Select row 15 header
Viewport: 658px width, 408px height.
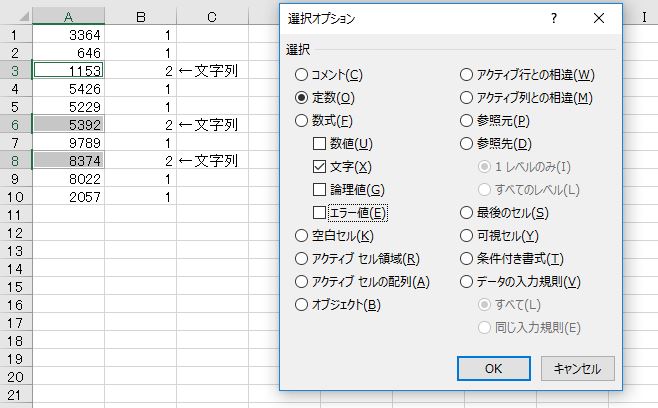click(x=16, y=287)
